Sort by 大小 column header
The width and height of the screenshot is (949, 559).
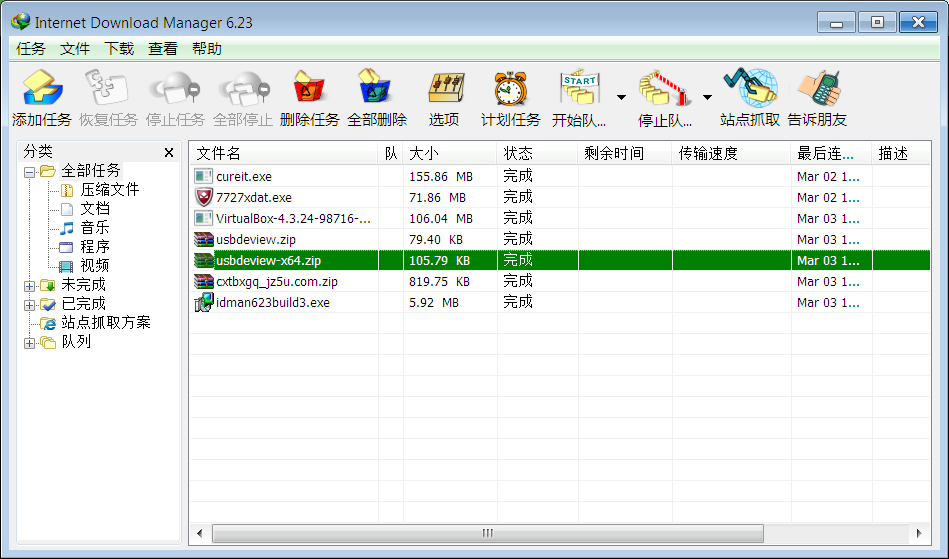click(x=450, y=154)
